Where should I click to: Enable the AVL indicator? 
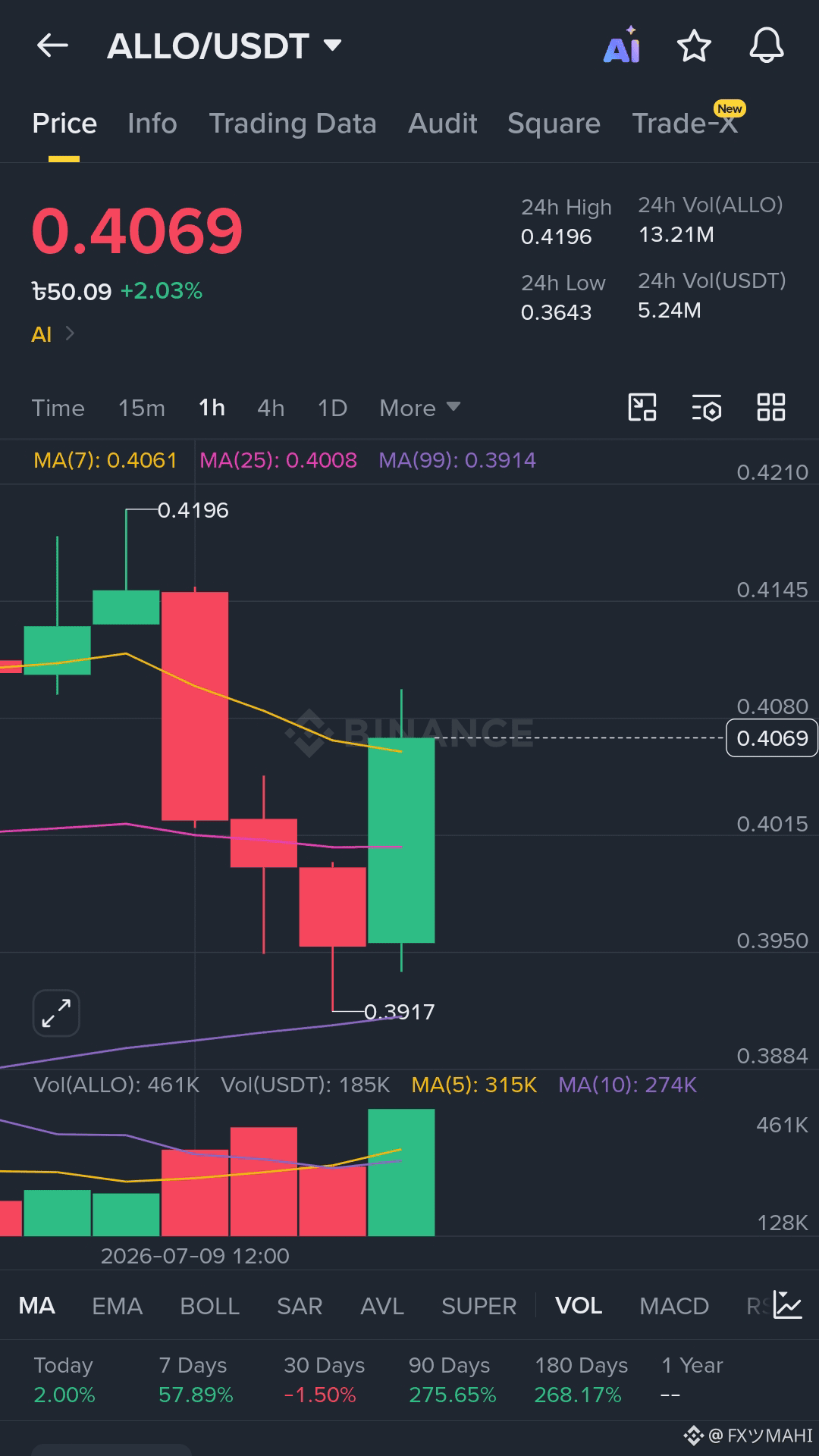click(382, 1306)
